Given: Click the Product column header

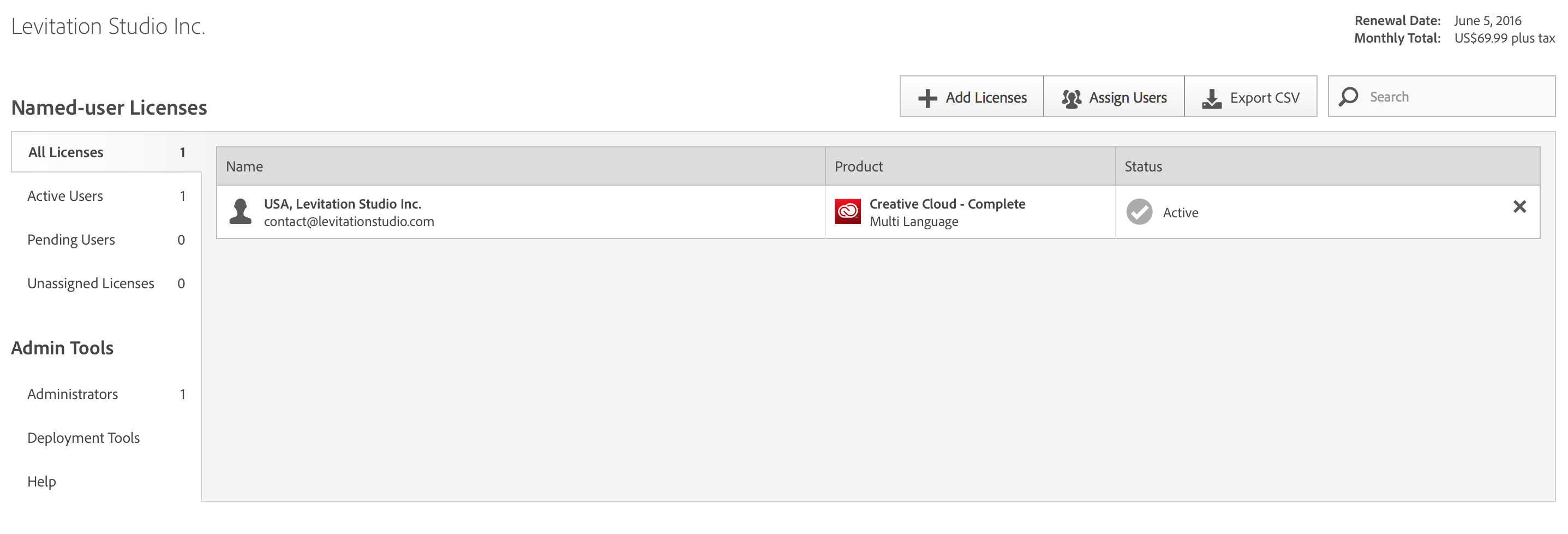Looking at the screenshot, I should coord(858,166).
